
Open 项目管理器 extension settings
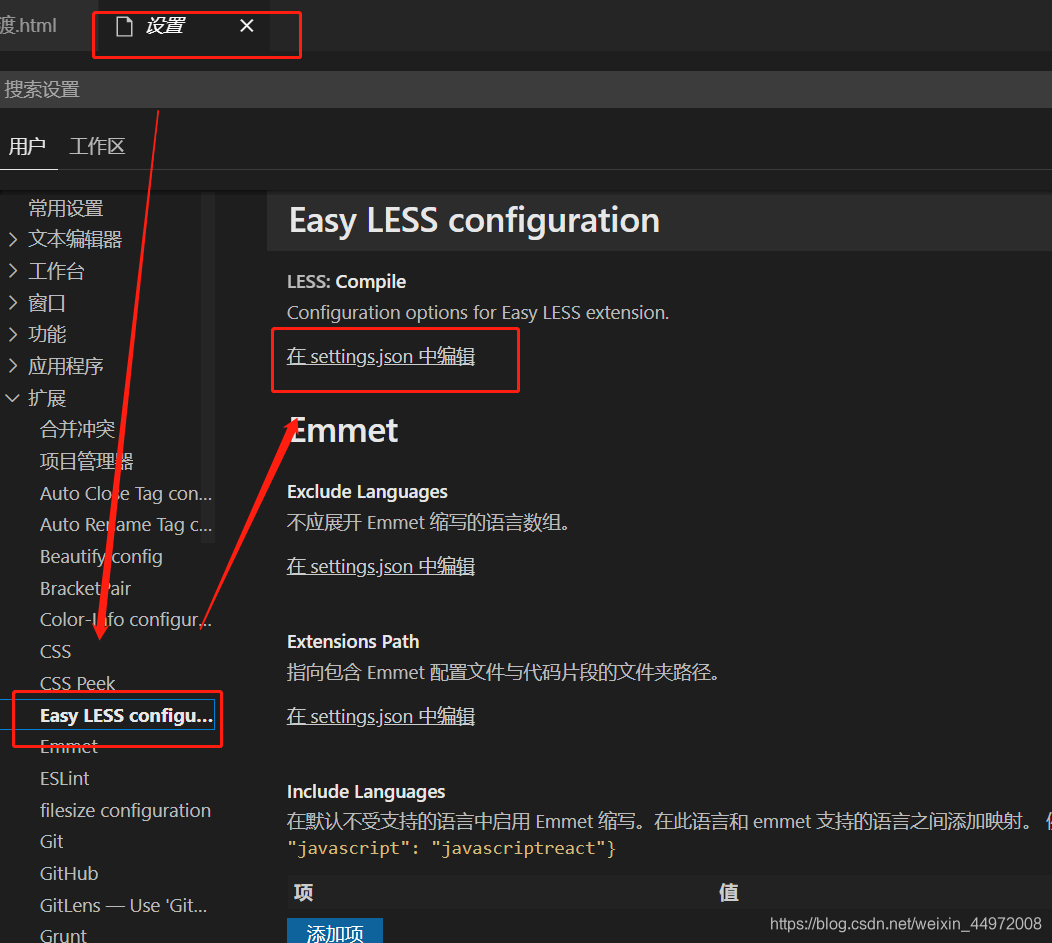point(87,461)
